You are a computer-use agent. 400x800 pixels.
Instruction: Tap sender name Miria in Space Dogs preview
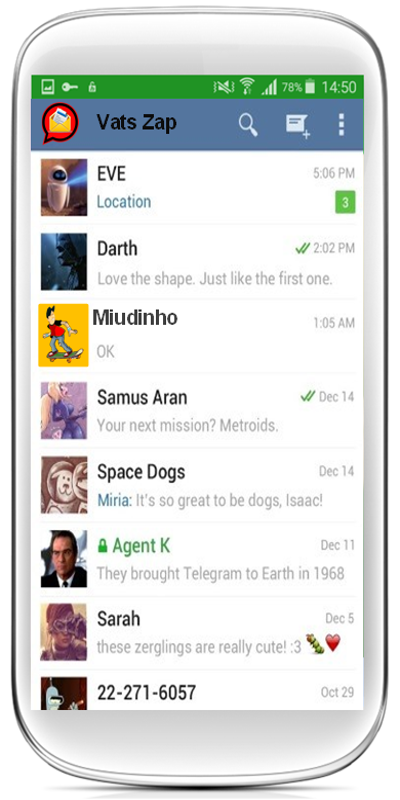114,500
